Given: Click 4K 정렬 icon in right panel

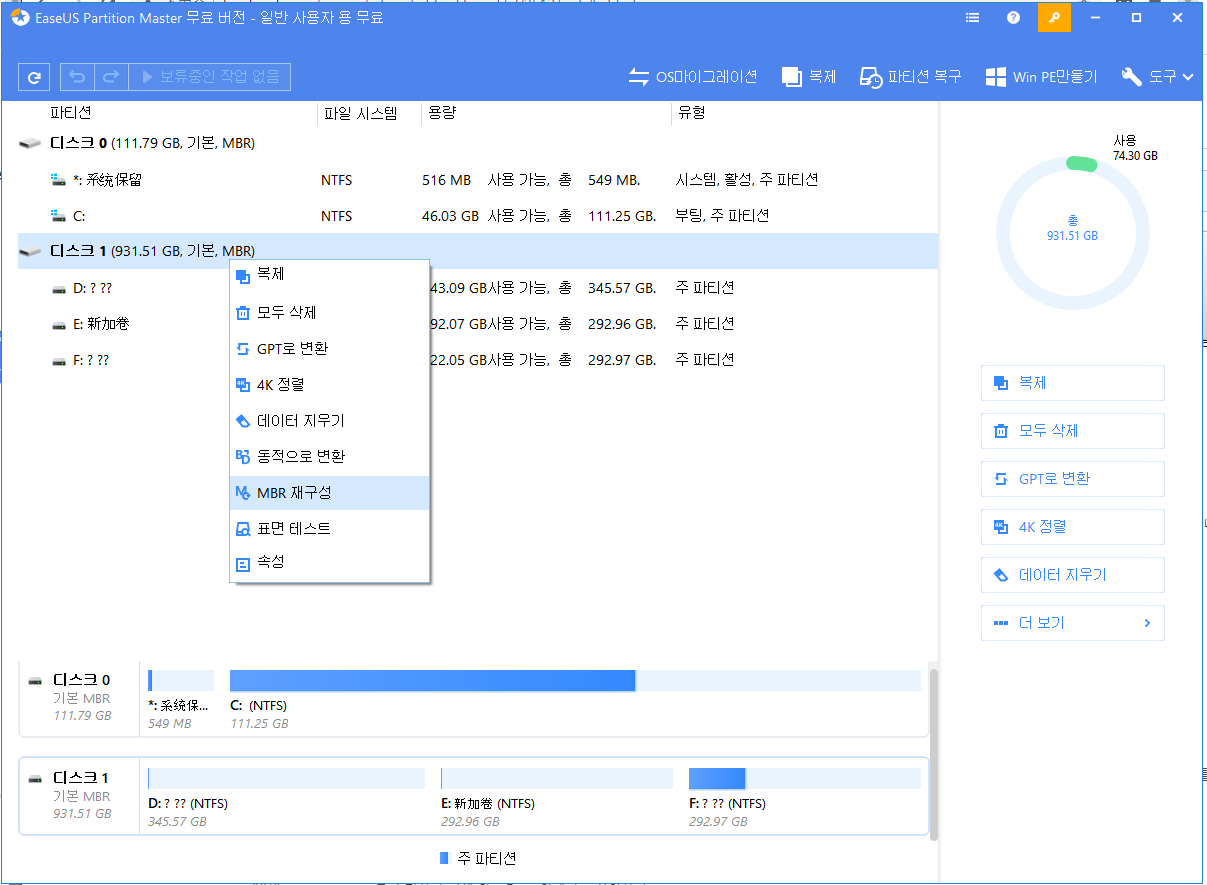Looking at the screenshot, I should click(1001, 527).
